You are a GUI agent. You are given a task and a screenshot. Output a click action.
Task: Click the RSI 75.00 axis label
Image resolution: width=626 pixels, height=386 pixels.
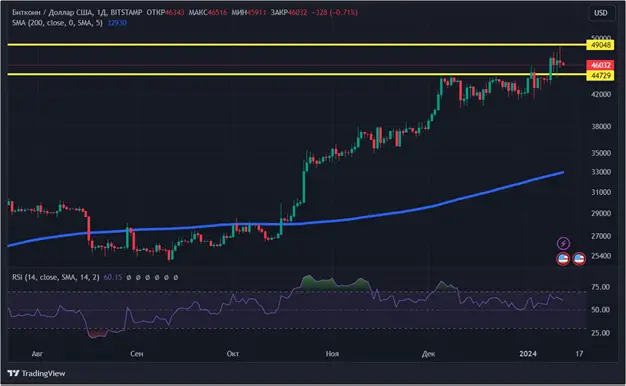point(600,287)
